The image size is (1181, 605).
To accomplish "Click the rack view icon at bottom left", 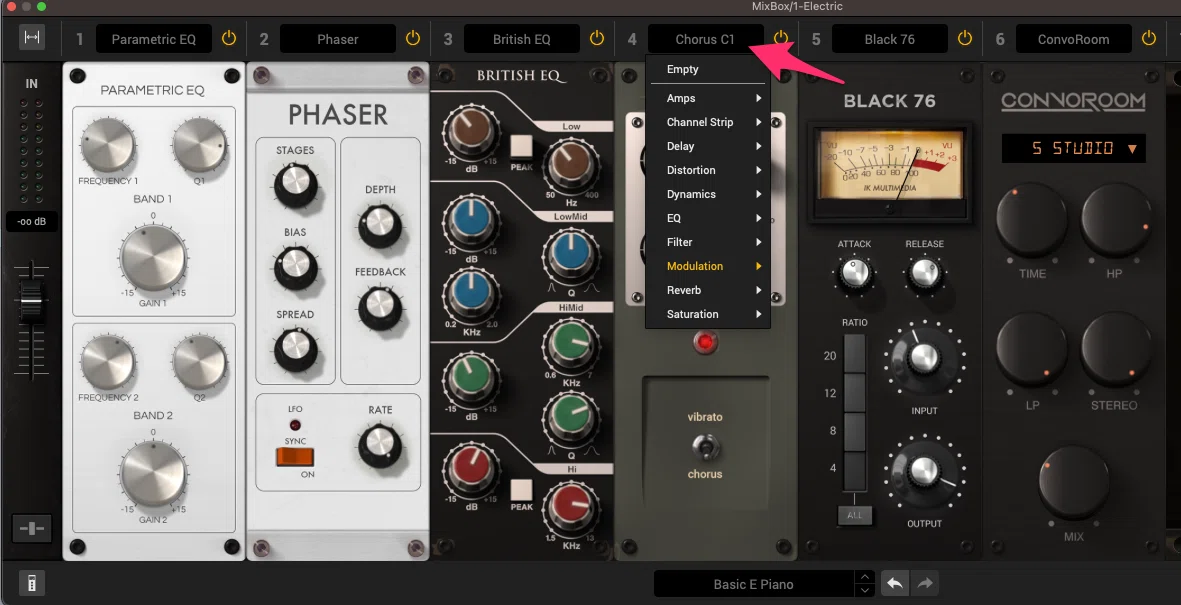I will pos(32,583).
